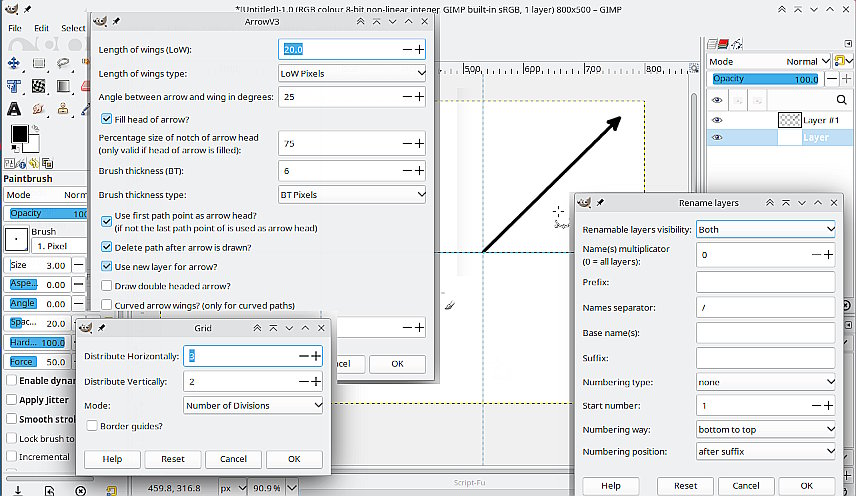Open Numbering way dropdown
This screenshot has width=856, height=496.
[765, 429]
